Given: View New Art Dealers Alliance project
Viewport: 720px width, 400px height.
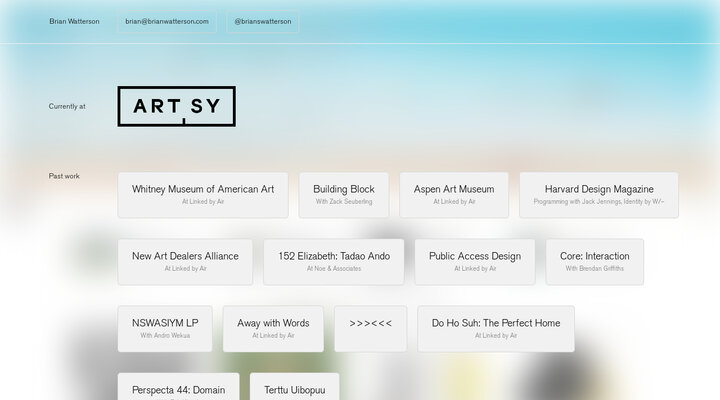Looking at the screenshot, I should click(x=185, y=261).
